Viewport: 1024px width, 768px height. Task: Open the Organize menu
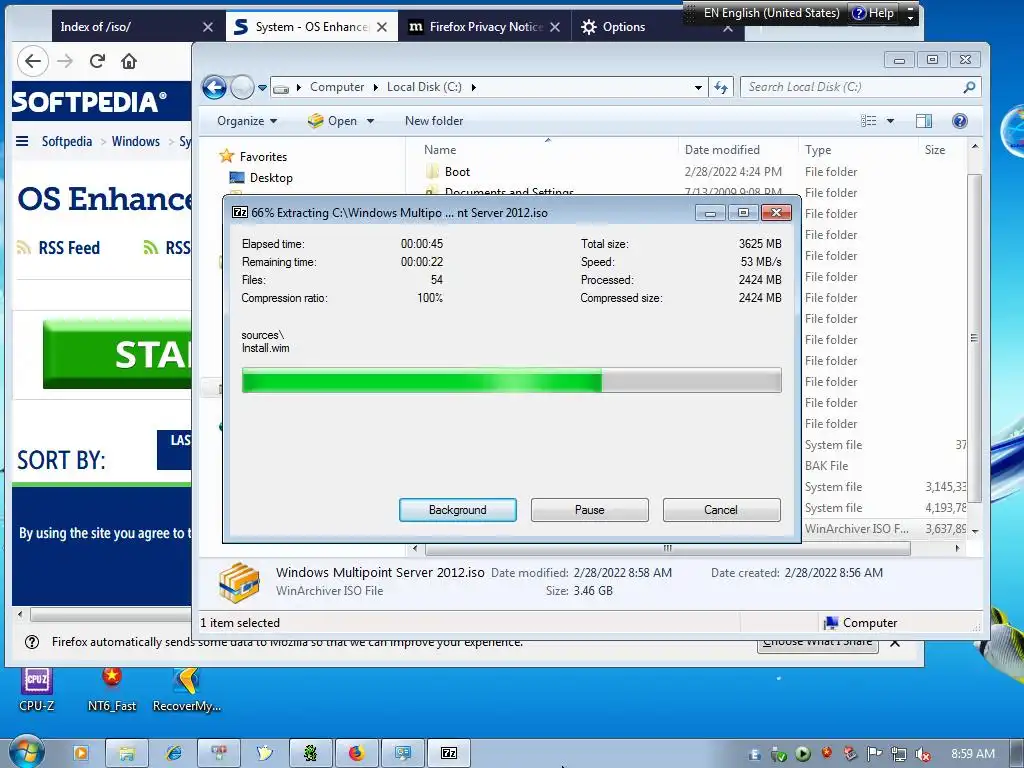[247, 121]
